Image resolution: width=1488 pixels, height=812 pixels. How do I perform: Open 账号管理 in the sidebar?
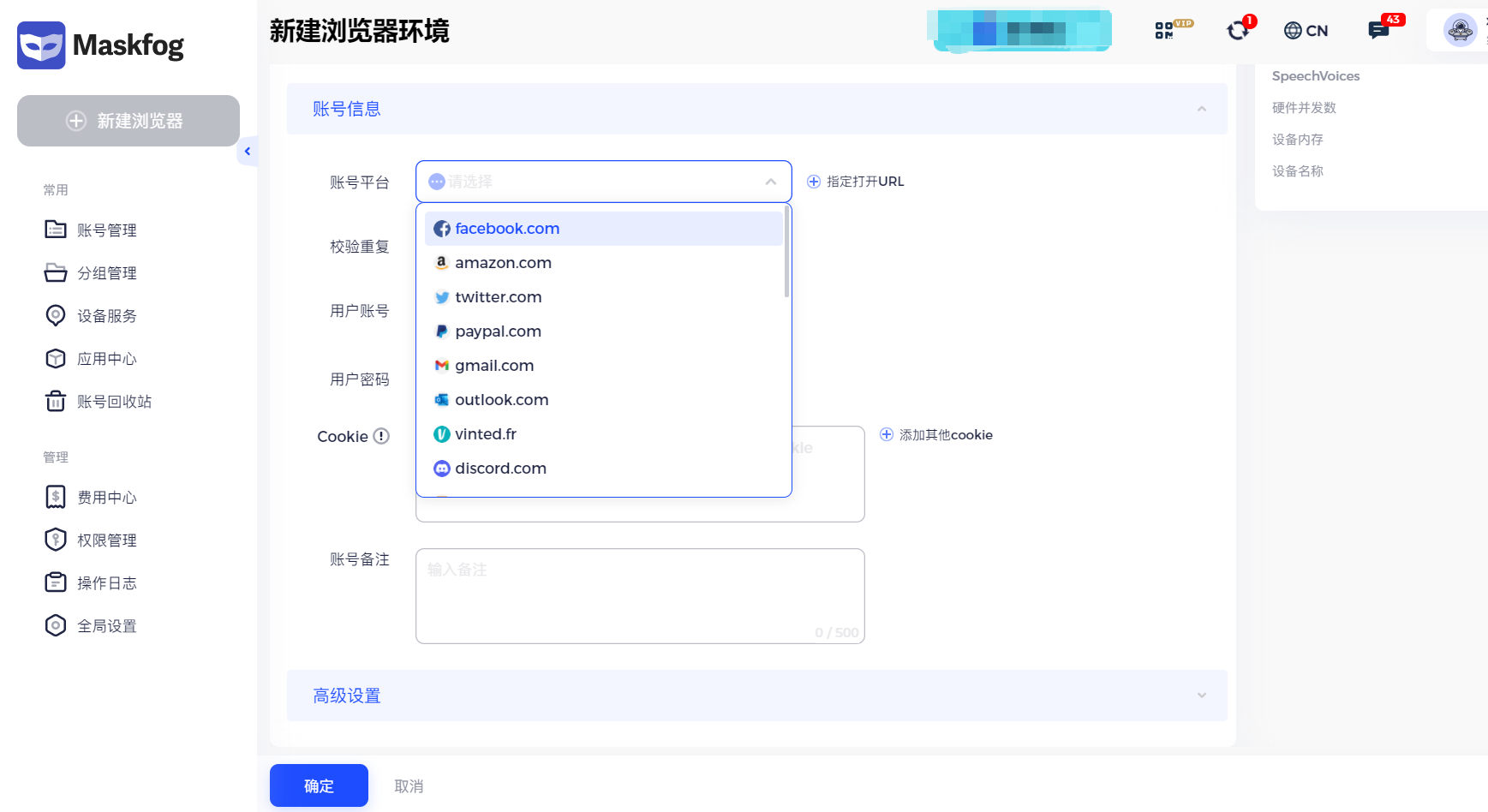107,230
